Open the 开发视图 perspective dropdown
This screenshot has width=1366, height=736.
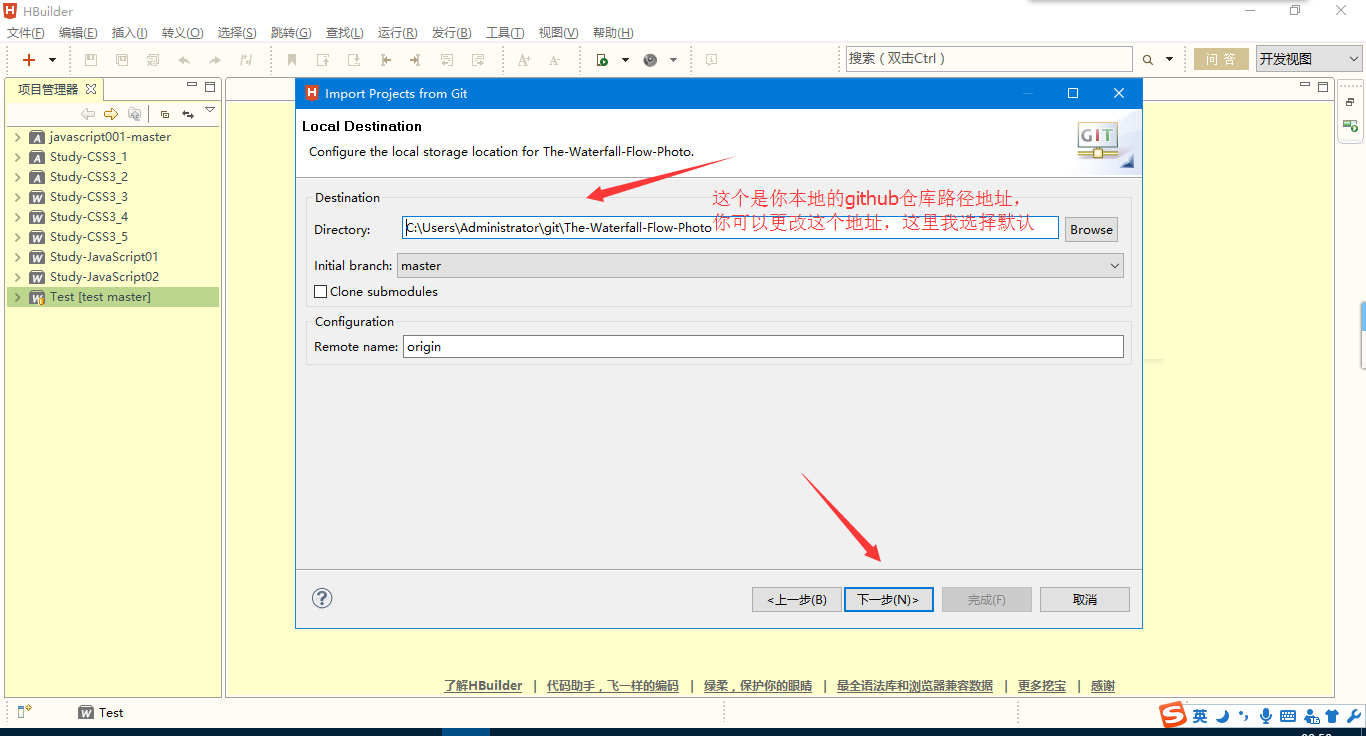click(x=1309, y=59)
